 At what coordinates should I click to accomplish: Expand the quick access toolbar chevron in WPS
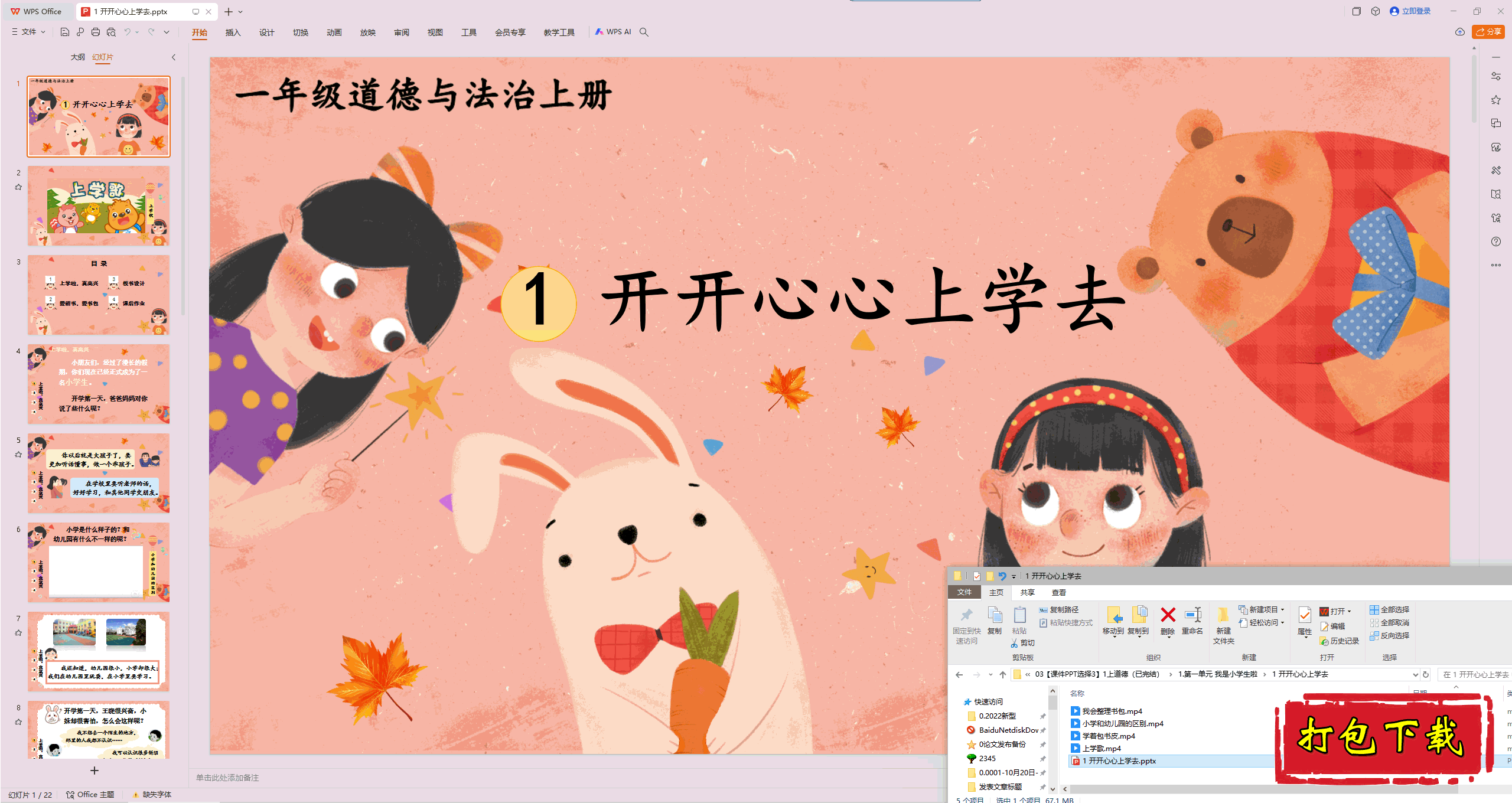point(167,32)
